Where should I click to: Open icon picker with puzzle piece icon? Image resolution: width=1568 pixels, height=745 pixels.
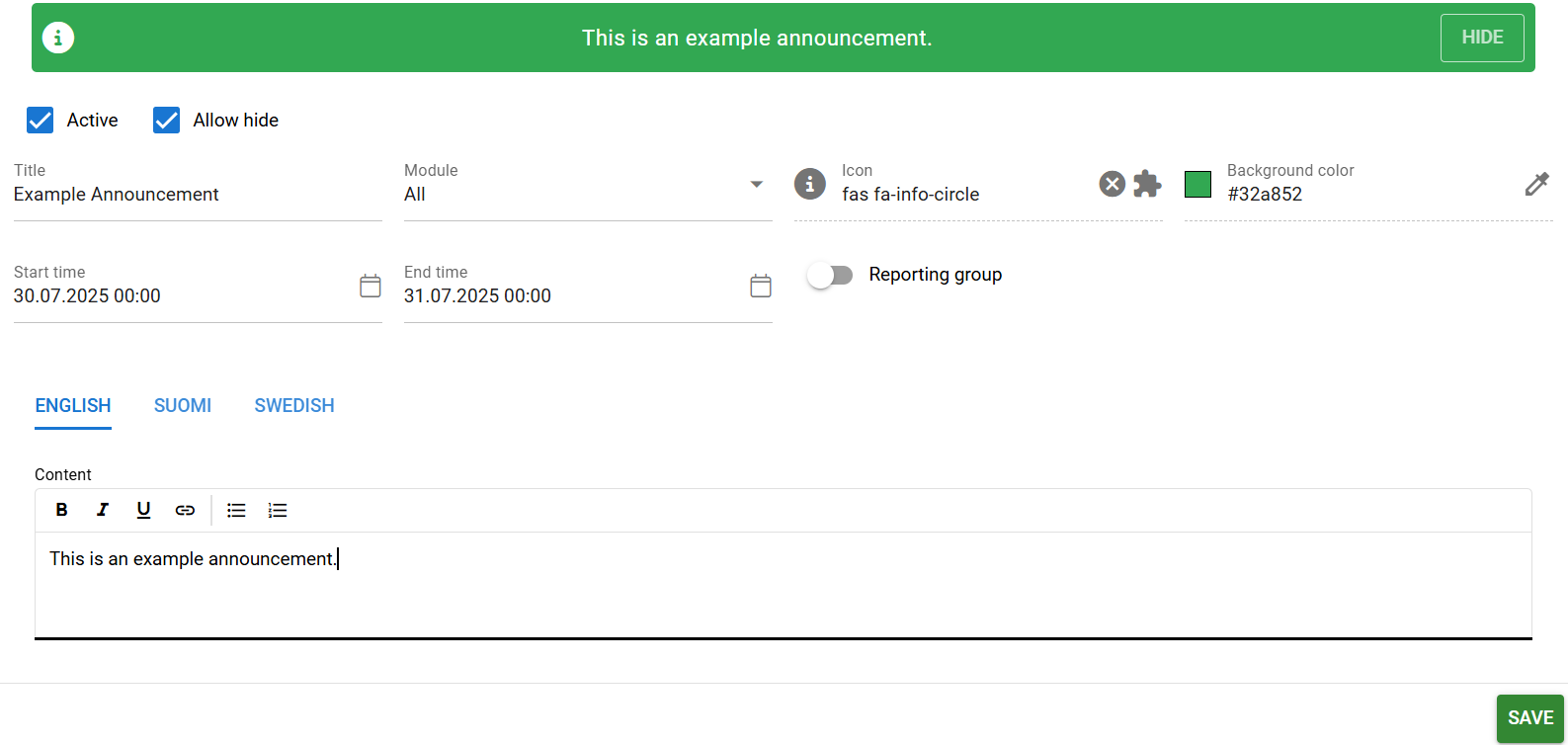1147,184
